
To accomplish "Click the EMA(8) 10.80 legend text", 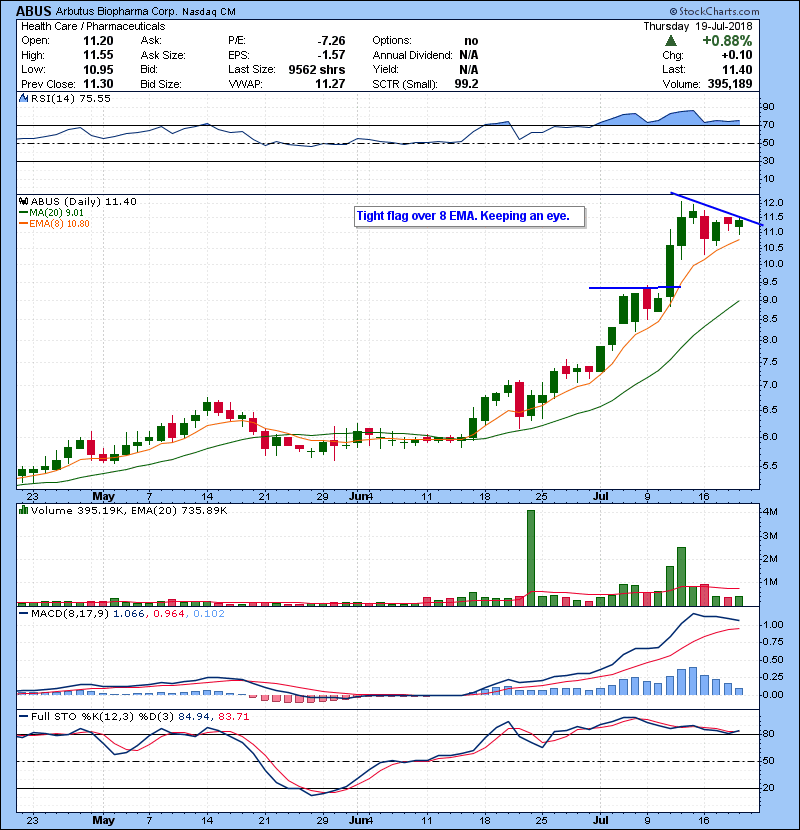I will tap(59, 224).
